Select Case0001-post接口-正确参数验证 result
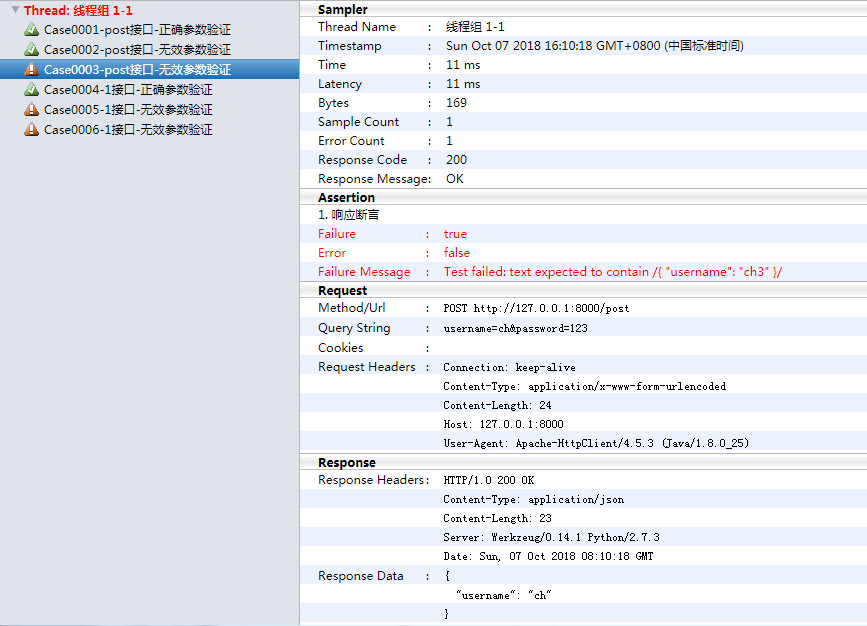 click(137, 30)
